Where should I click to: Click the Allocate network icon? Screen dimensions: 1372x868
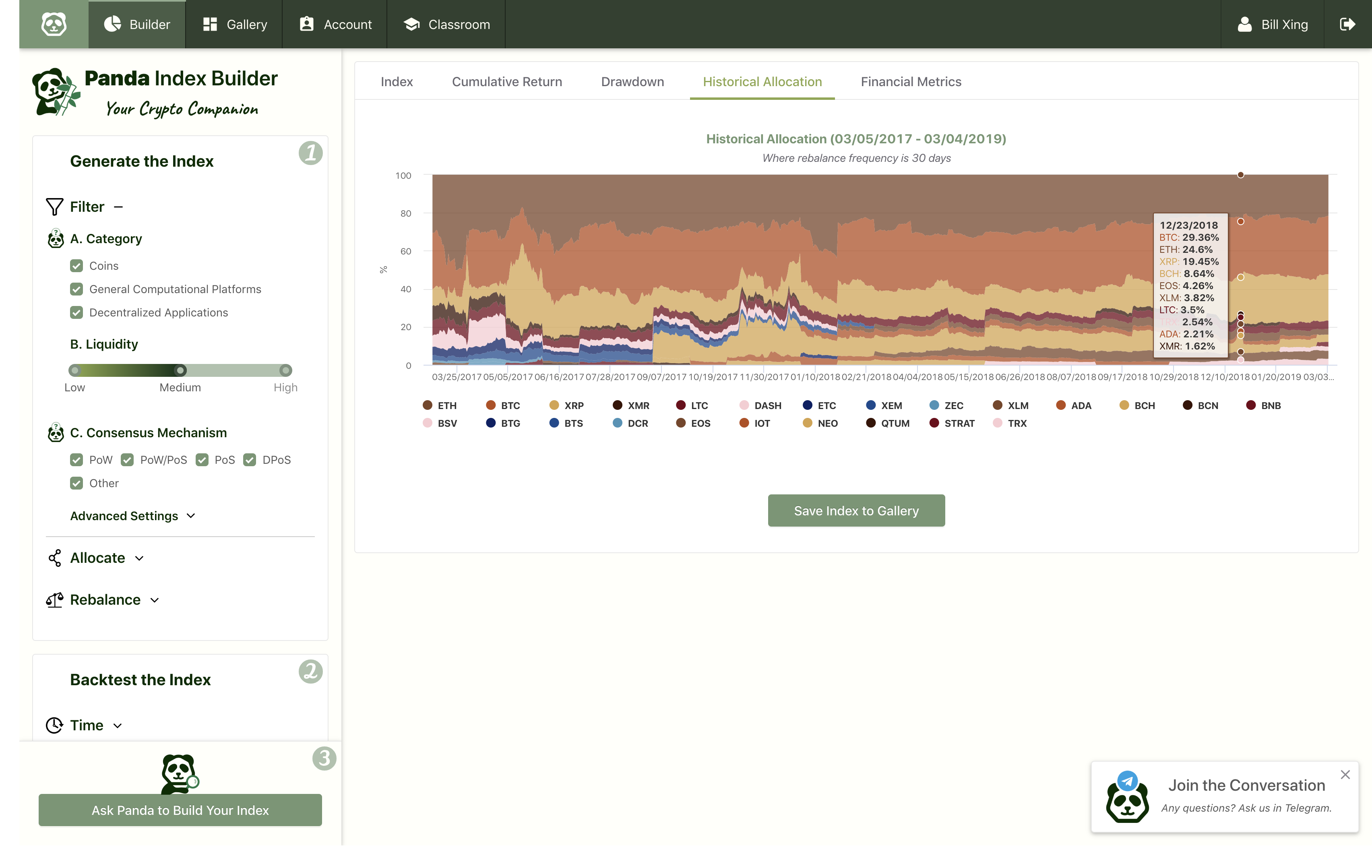pyautogui.click(x=55, y=558)
